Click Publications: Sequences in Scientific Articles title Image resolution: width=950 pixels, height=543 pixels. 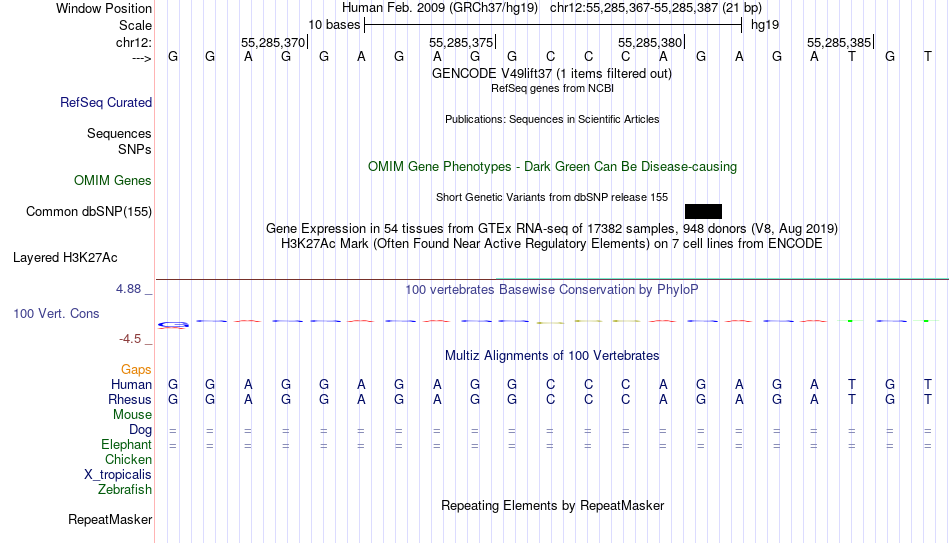point(552,119)
